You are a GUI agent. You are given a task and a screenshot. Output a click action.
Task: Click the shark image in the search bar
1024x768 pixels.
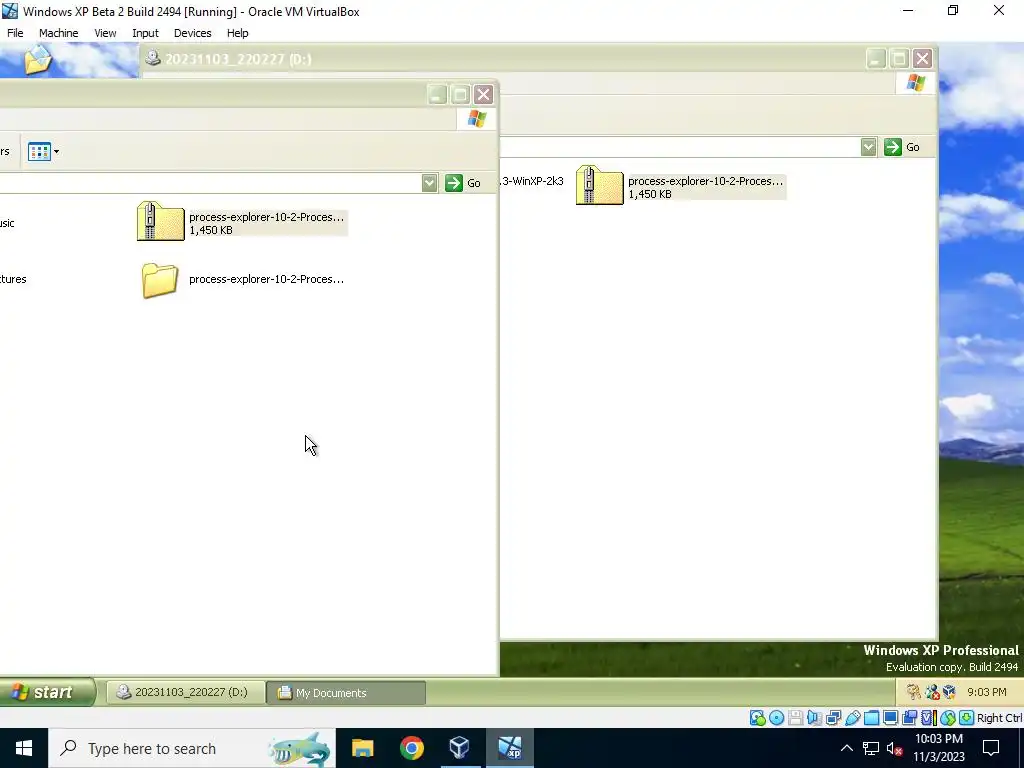click(300, 748)
